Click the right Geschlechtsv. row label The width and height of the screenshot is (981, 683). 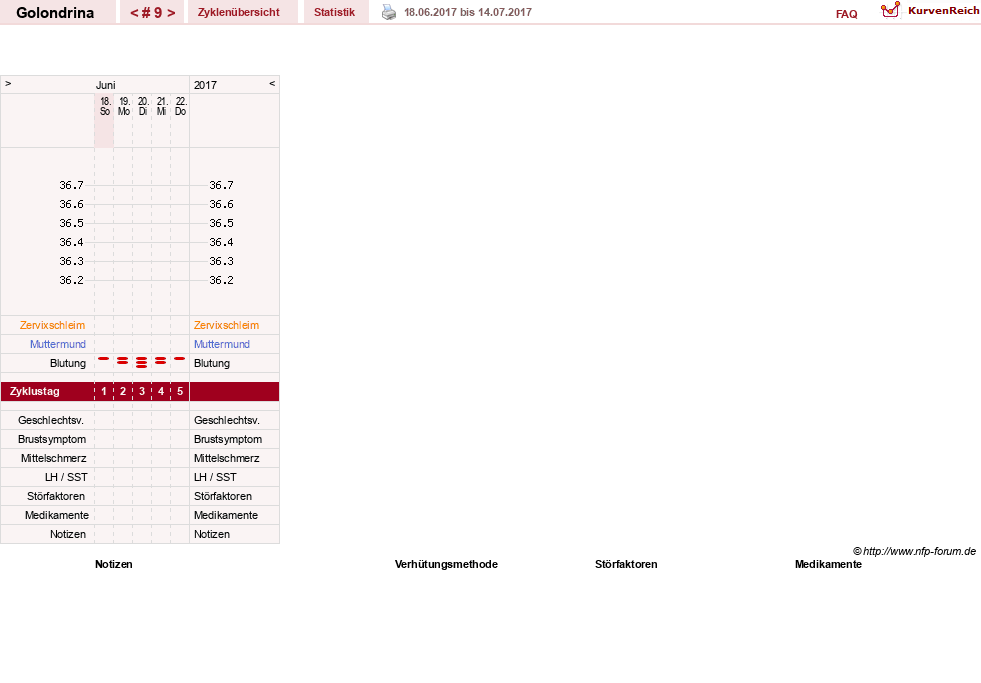pyautogui.click(x=226, y=420)
